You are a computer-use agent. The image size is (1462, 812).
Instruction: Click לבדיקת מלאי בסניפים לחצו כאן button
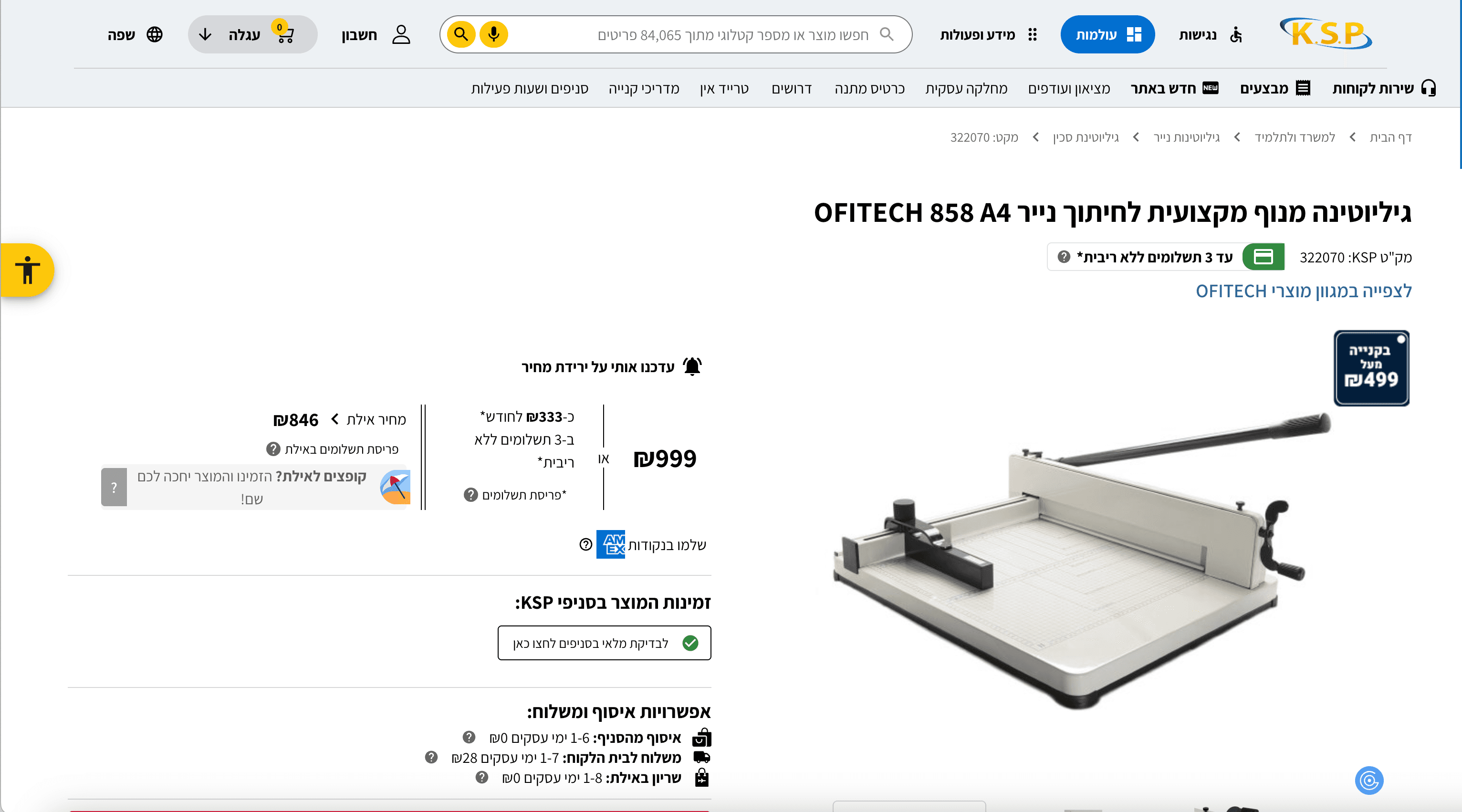click(x=604, y=643)
